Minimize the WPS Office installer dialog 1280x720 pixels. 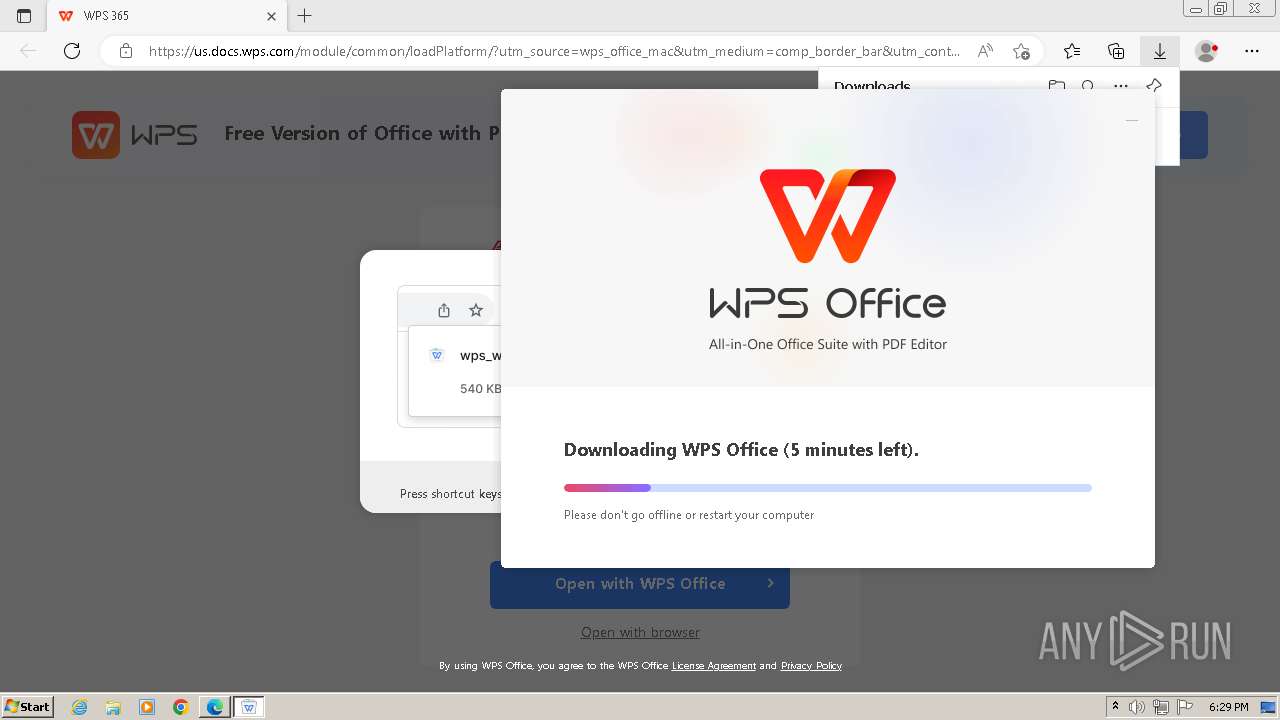[x=1132, y=120]
